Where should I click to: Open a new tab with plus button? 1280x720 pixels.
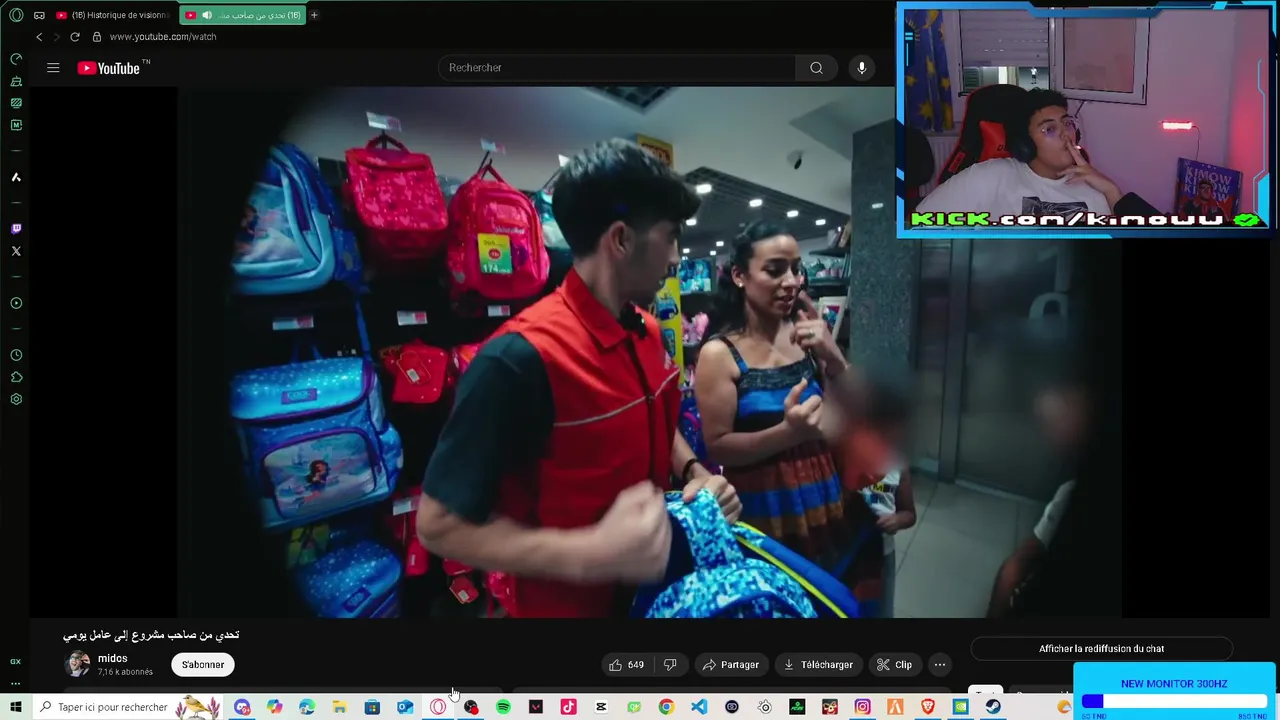314,15
